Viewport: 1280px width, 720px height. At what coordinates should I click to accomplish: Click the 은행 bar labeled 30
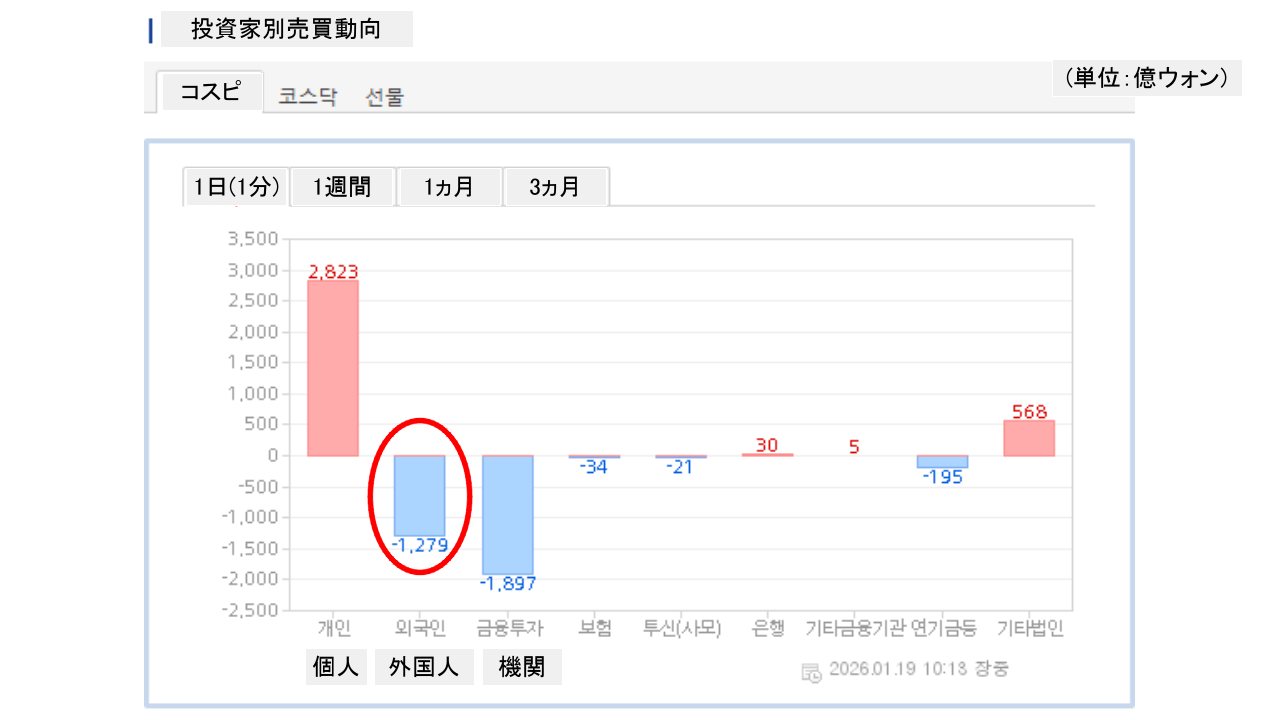pyautogui.click(x=767, y=455)
